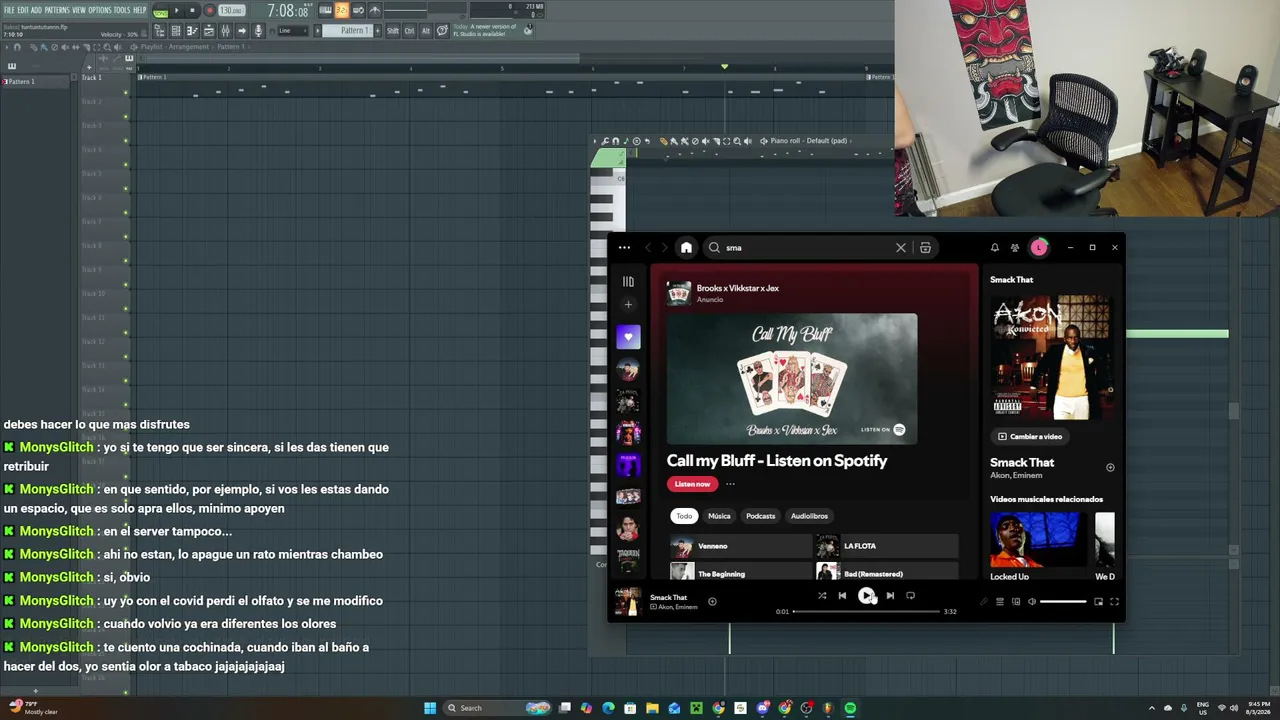Viewport: 1280px width, 720px height.
Task: Open the Spotify three-dot menu
Action: [624, 248]
